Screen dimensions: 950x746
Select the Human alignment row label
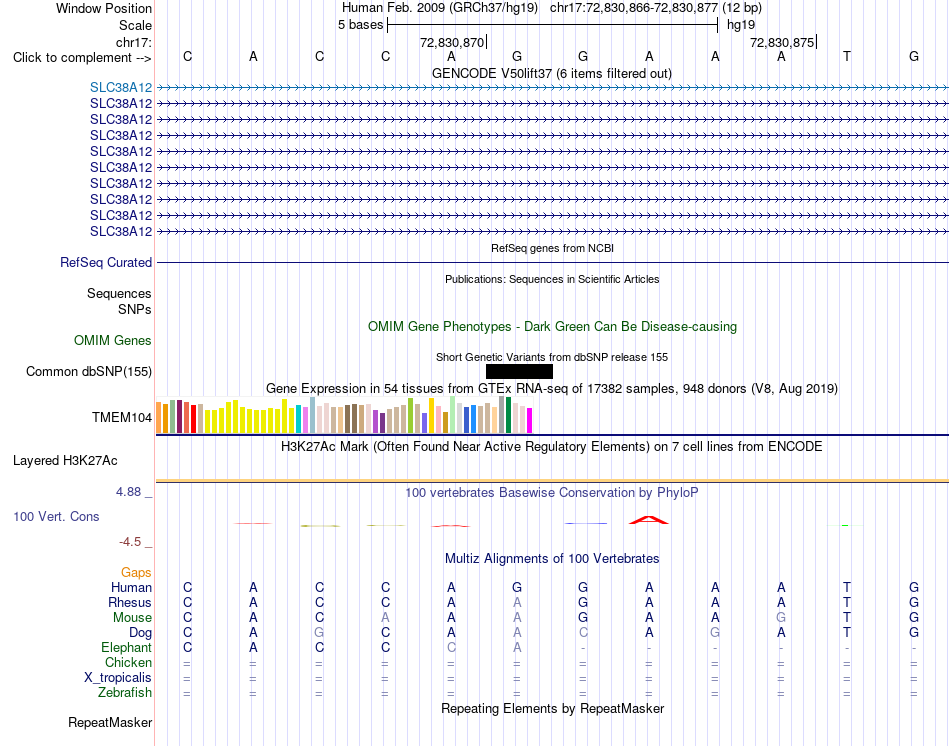(x=131, y=587)
